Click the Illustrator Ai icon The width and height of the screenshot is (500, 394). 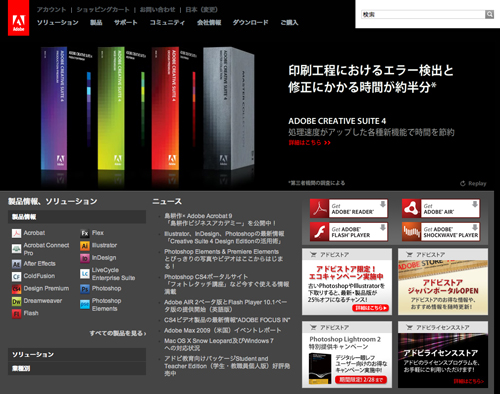(x=85, y=246)
